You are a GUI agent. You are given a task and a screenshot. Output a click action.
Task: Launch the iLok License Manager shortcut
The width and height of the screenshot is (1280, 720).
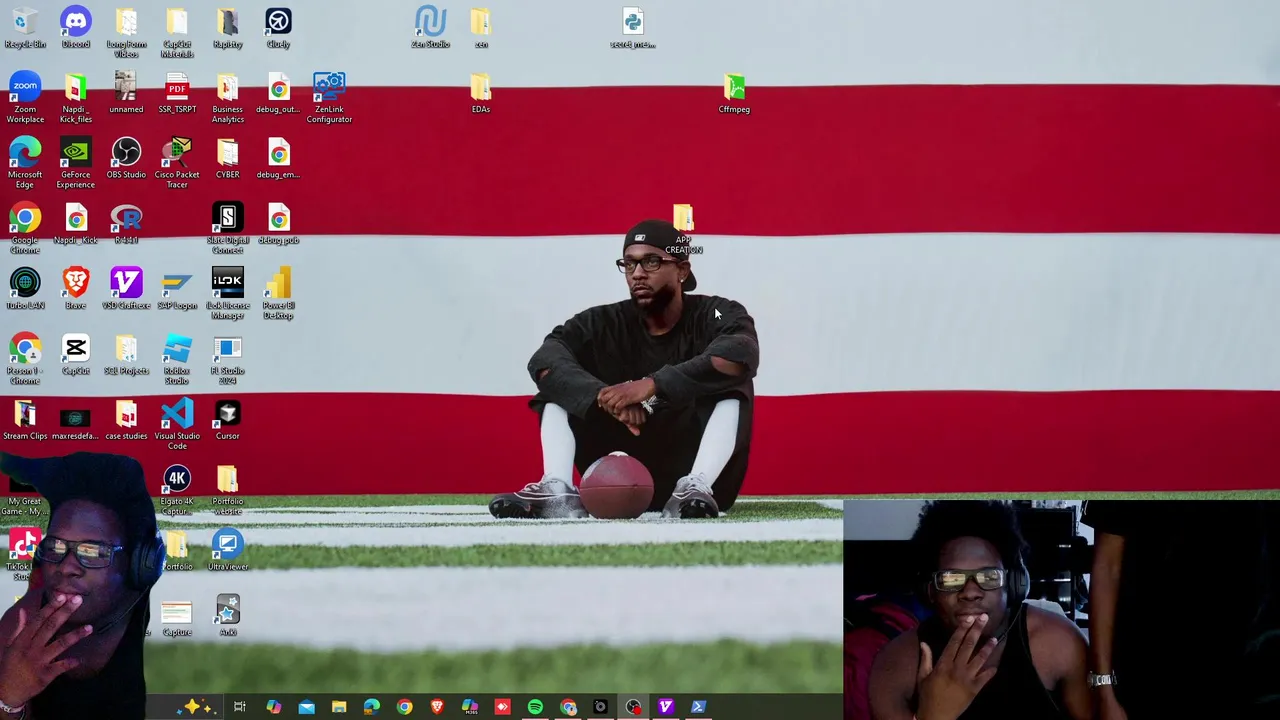point(227,294)
